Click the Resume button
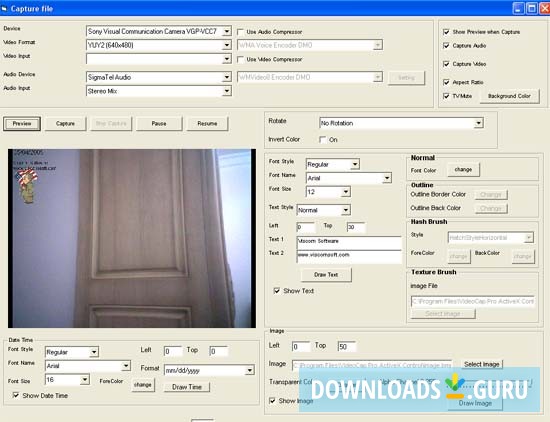Screen dimensions: 550x422 click(x=207, y=123)
